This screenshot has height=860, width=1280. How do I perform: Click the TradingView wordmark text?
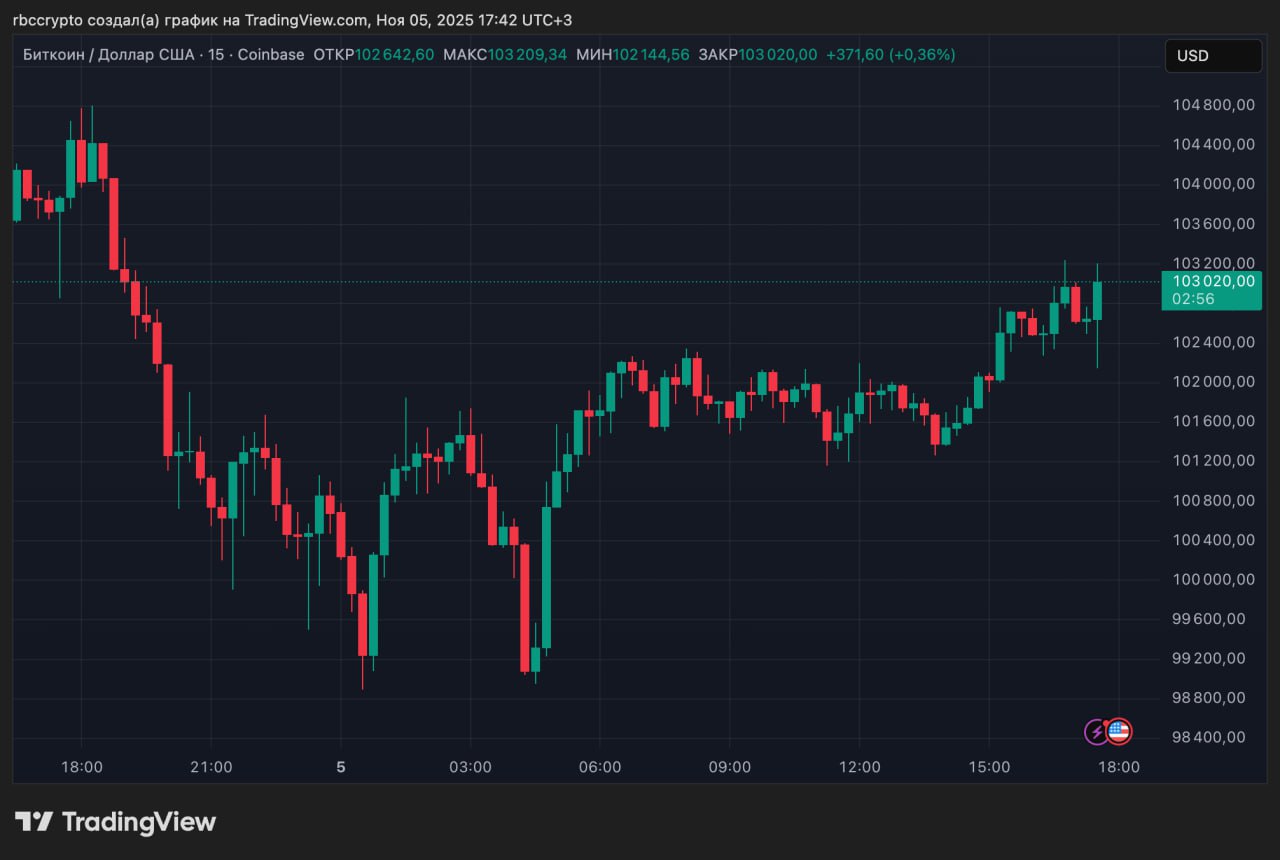coord(139,822)
